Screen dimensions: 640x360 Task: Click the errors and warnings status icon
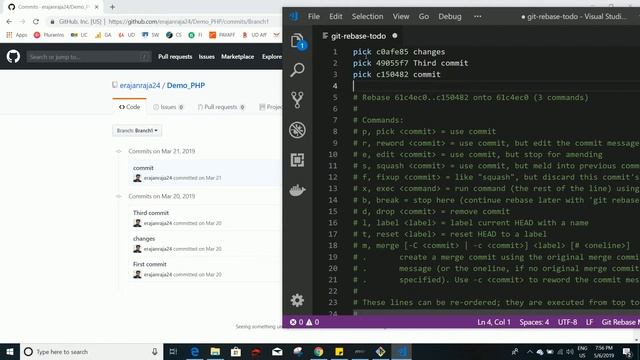(304, 322)
